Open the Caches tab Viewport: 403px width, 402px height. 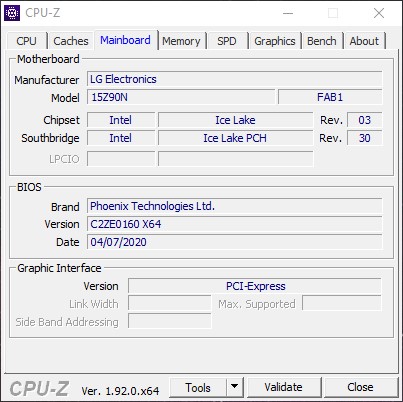pyautogui.click(x=71, y=41)
